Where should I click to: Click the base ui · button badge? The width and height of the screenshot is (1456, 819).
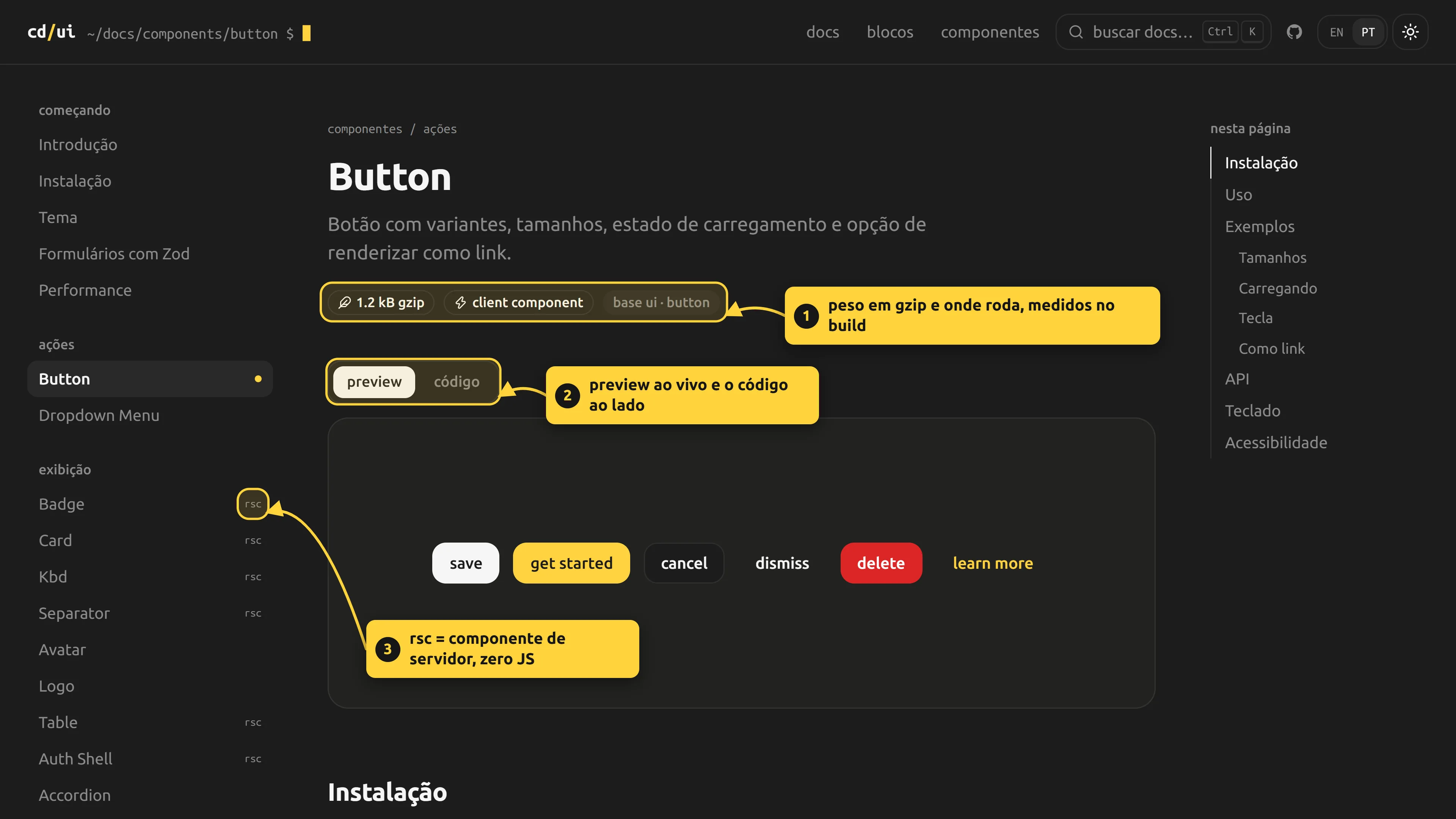(661, 303)
